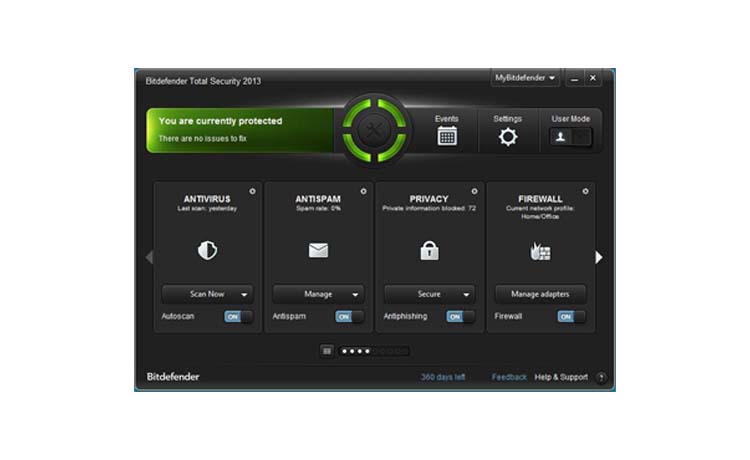Toggle the User Mode switch
This screenshot has height=460, width=750.
[x=570, y=137]
